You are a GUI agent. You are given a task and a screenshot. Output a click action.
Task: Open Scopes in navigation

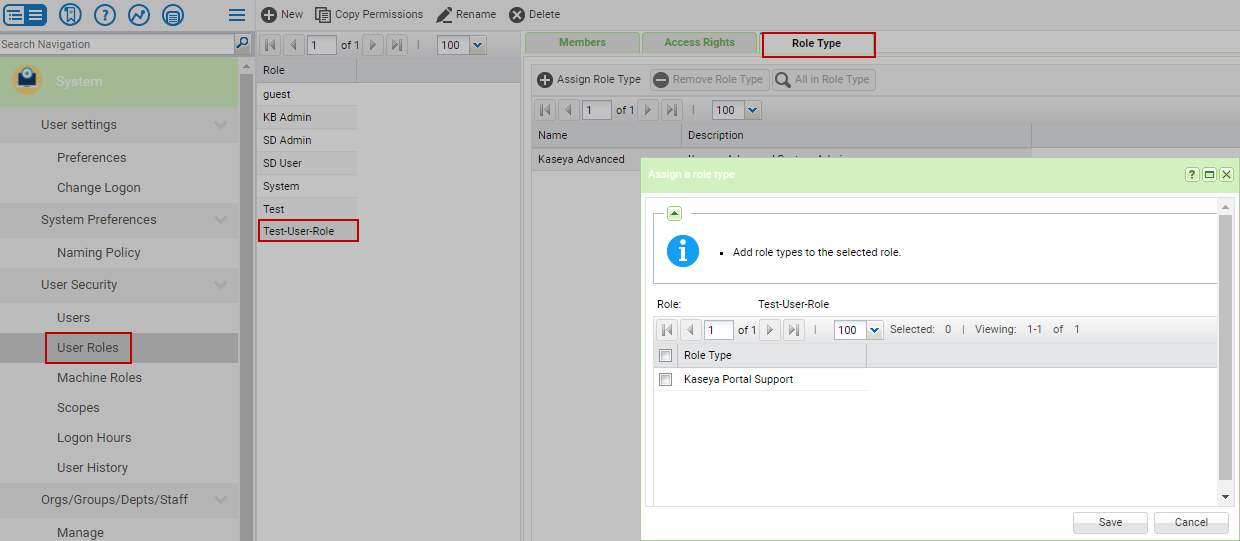point(78,408)
